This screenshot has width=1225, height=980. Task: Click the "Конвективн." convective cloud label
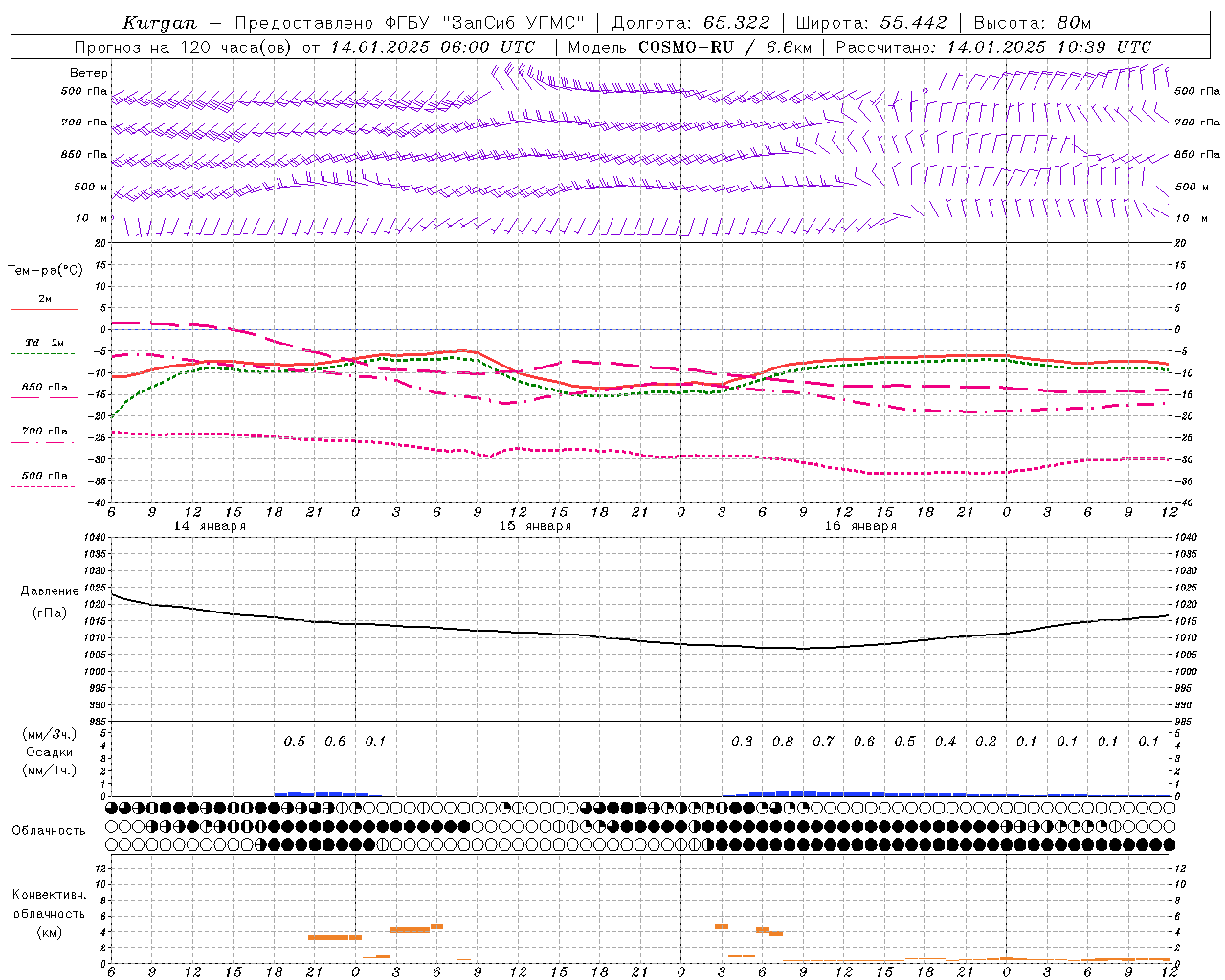(x=49, y=895)
